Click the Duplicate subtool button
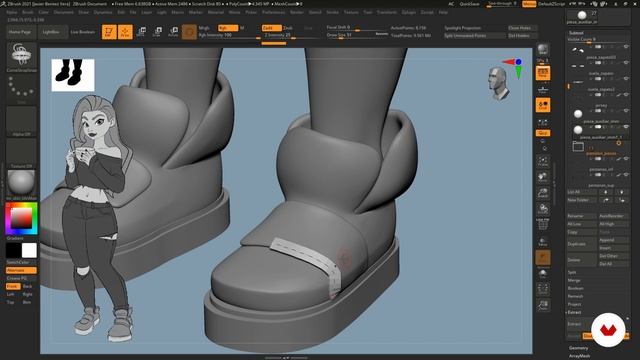640x360 pixels. (x=582, y=244)
